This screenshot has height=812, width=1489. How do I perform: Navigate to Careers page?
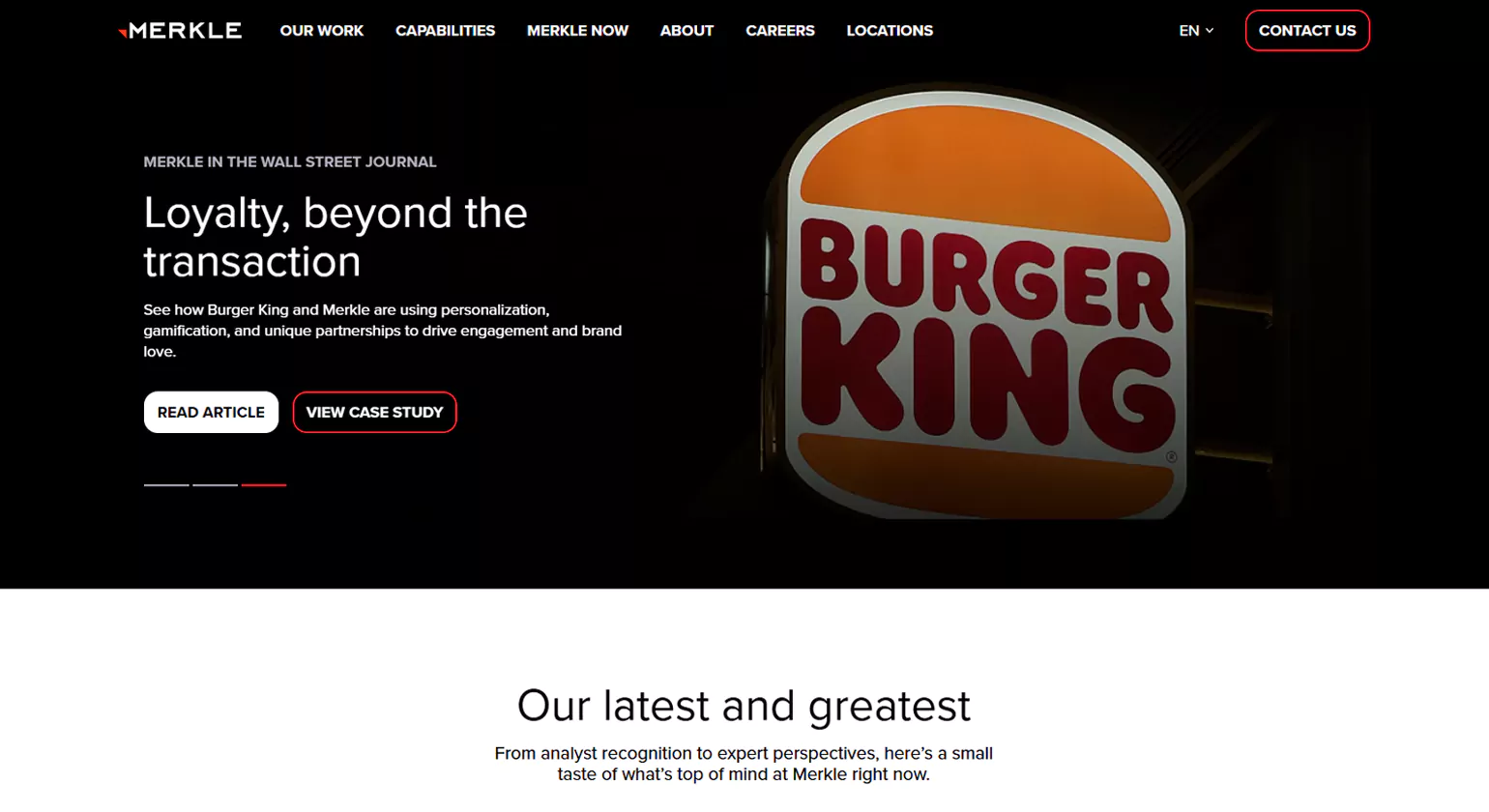tap(780, 31)
